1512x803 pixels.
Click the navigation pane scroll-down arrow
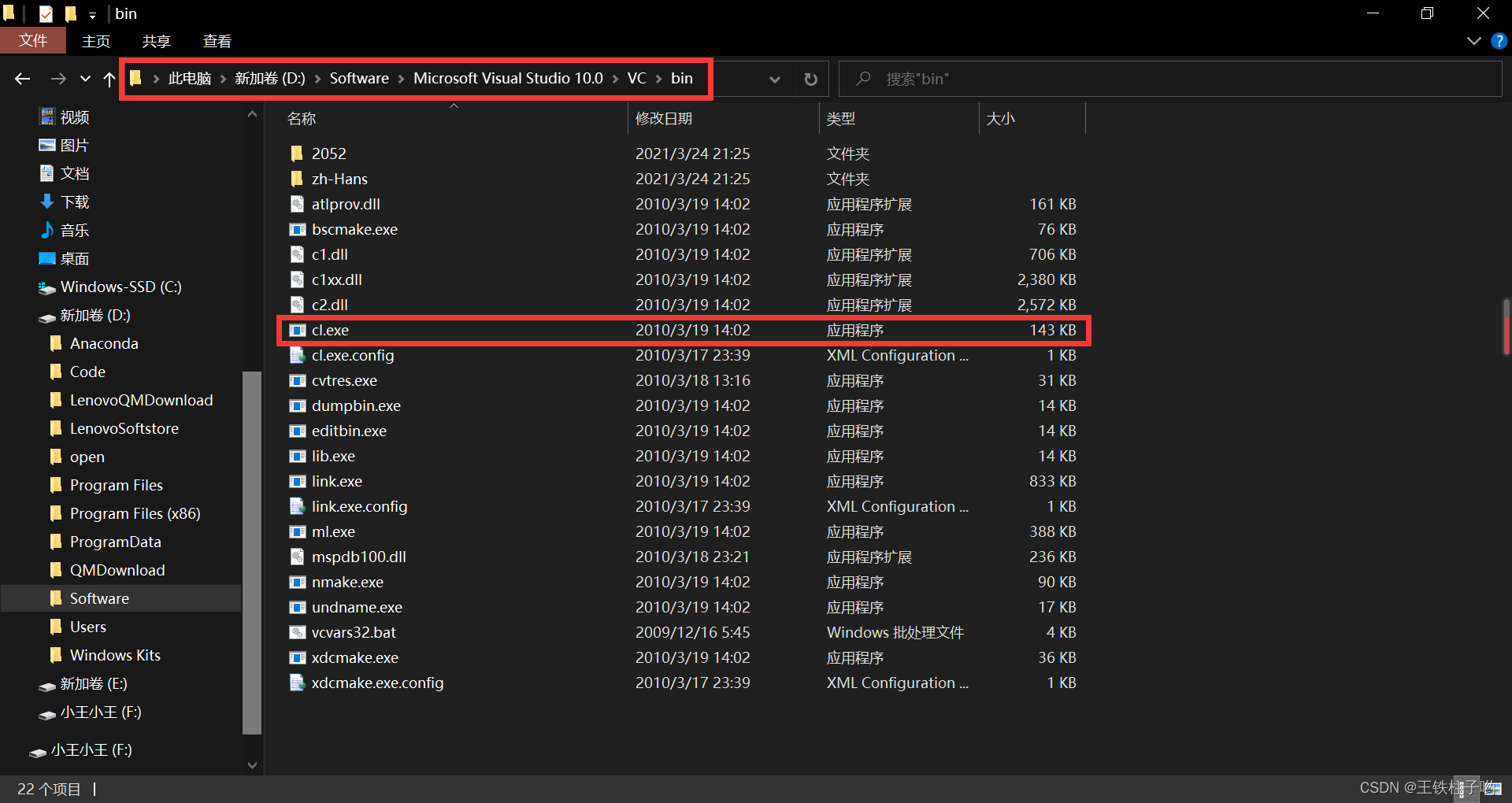(252, 765)
